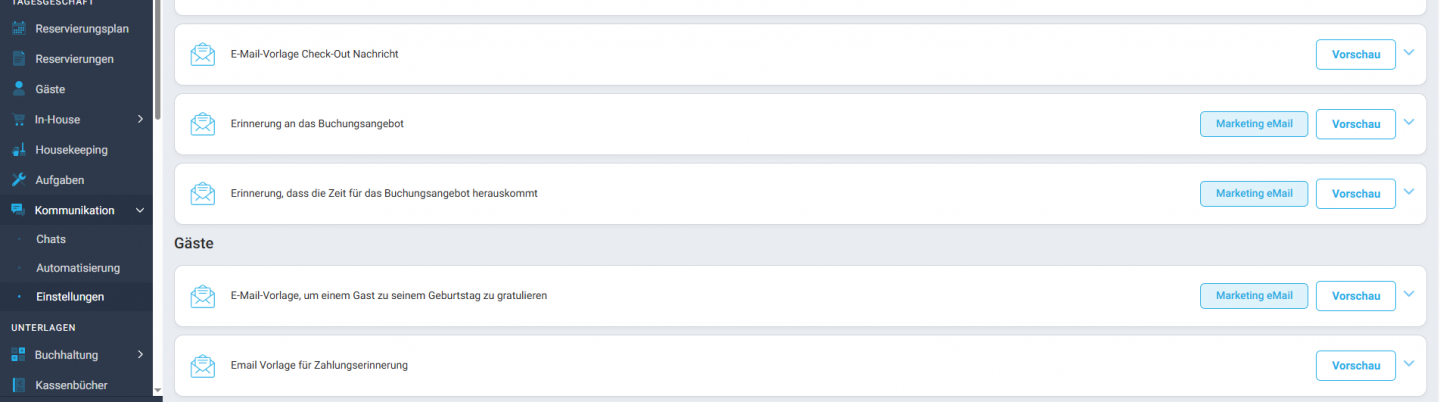Go to Automatisierung submenu item

tap(78, 268)
